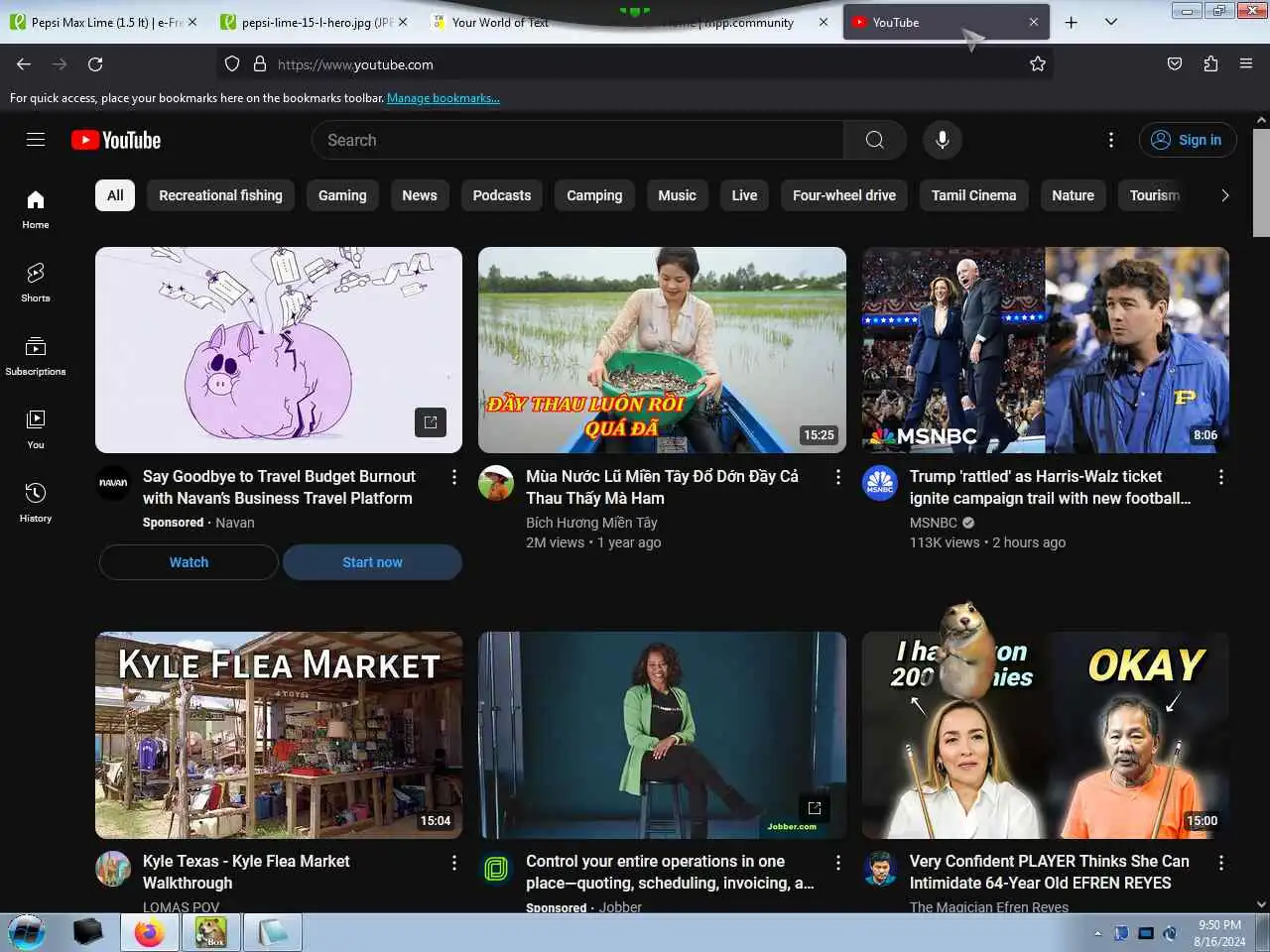Select Four-wheel drive chip

click(844, 195)
